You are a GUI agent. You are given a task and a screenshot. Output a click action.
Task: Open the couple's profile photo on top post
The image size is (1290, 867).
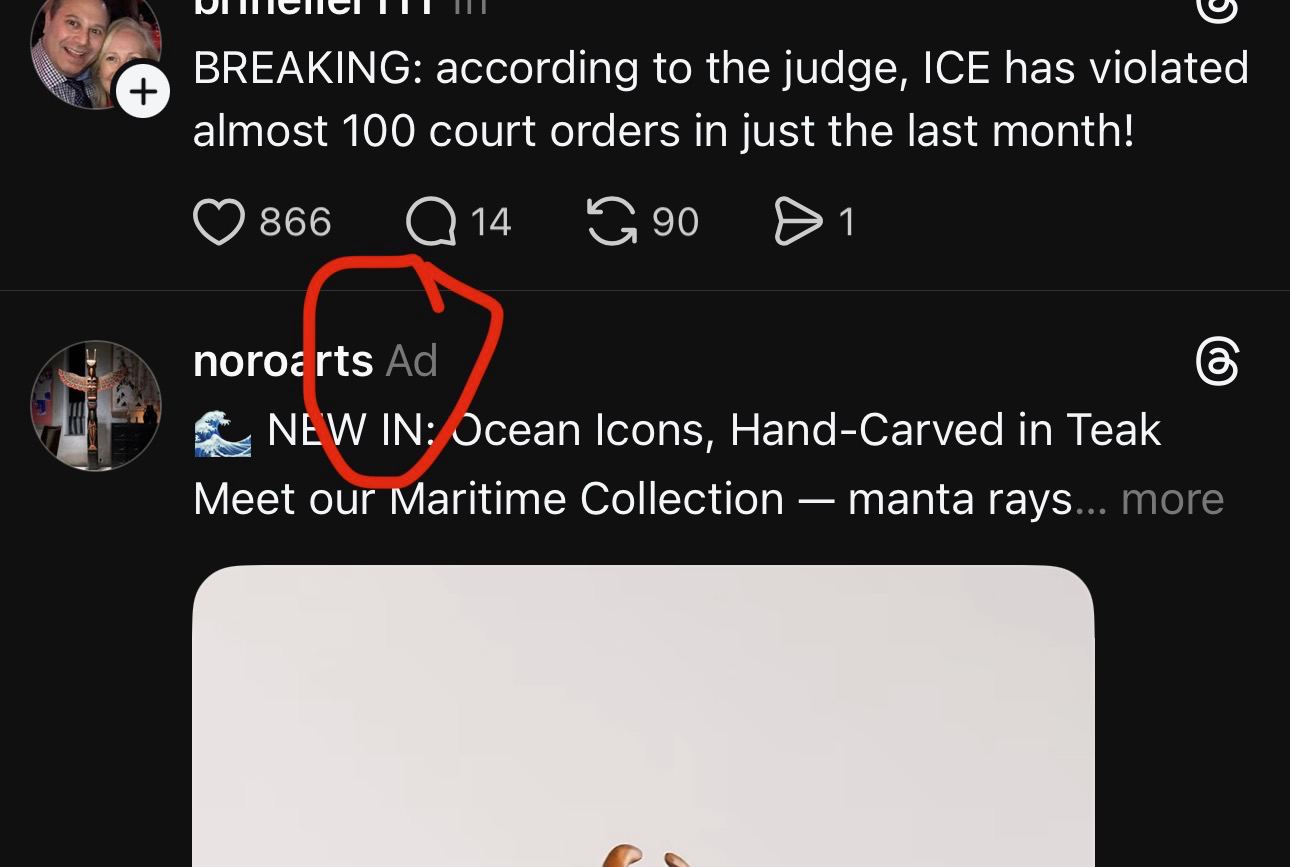[96, 50]
